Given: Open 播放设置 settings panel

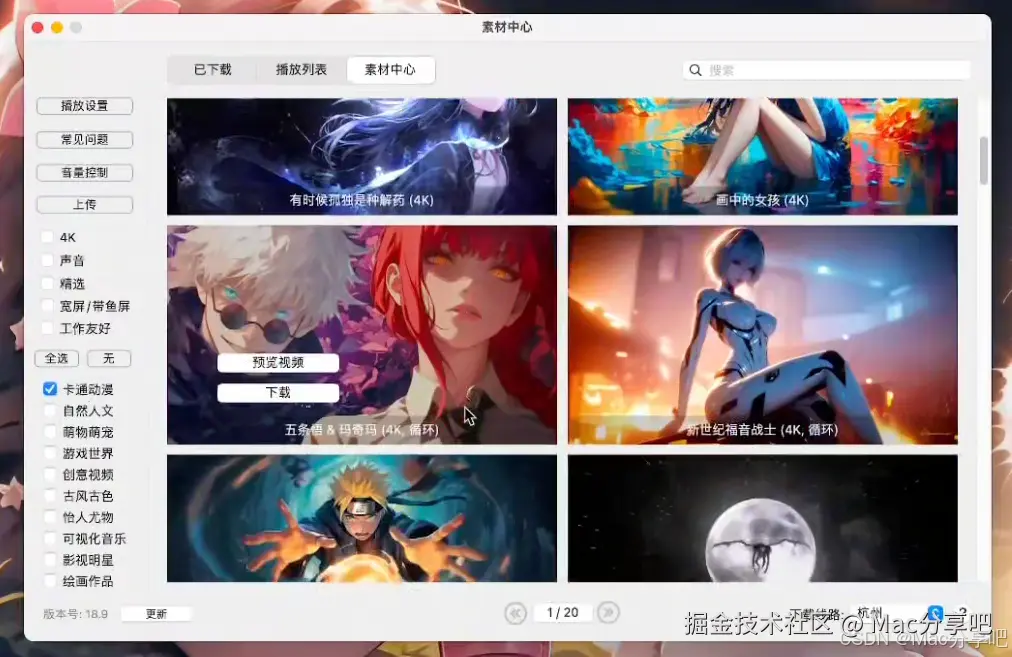Looking at the screenshot, I should click(85, 106).
